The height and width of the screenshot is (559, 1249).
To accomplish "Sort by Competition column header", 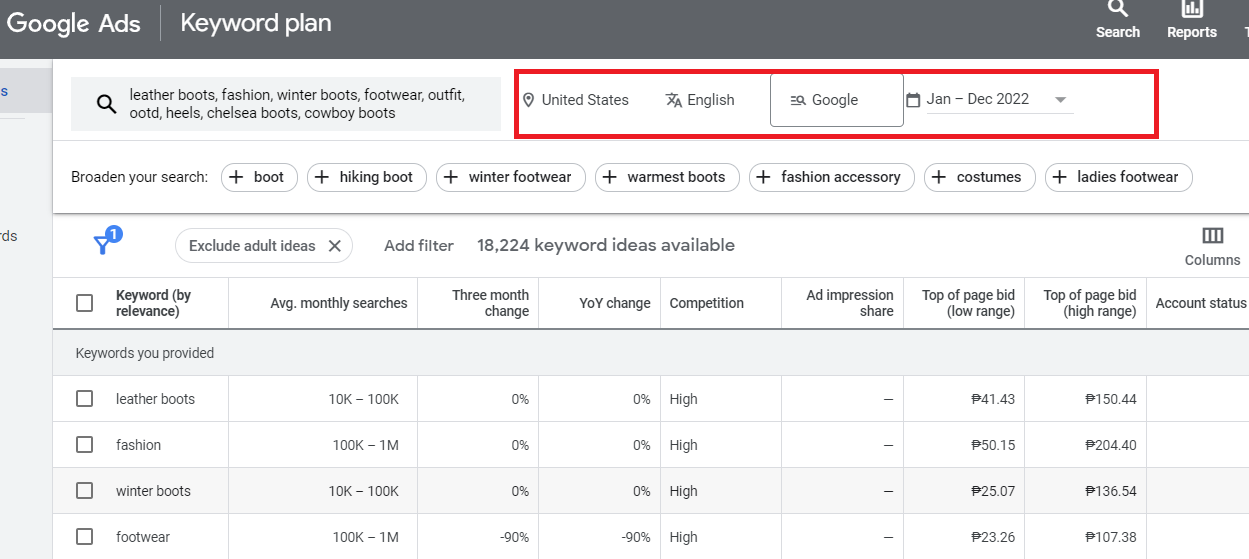I will click(707, 303).
